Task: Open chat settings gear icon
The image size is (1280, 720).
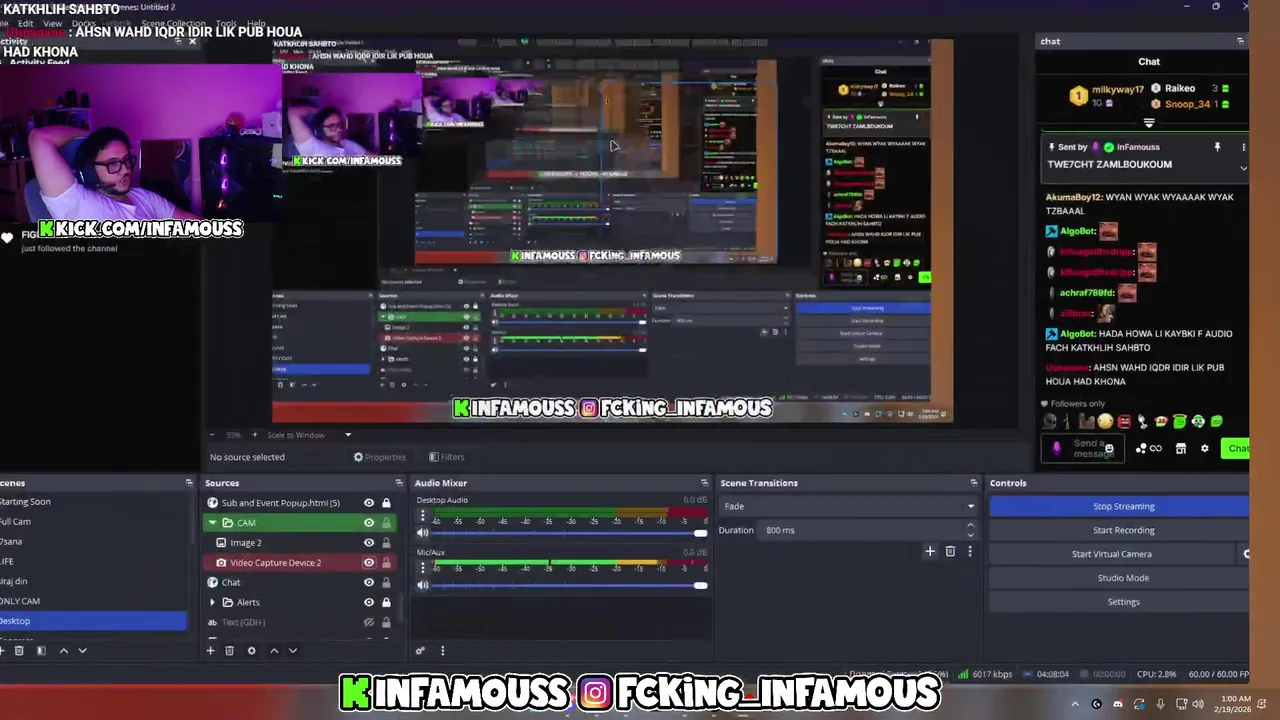Action: click(x=1204, y=449)
